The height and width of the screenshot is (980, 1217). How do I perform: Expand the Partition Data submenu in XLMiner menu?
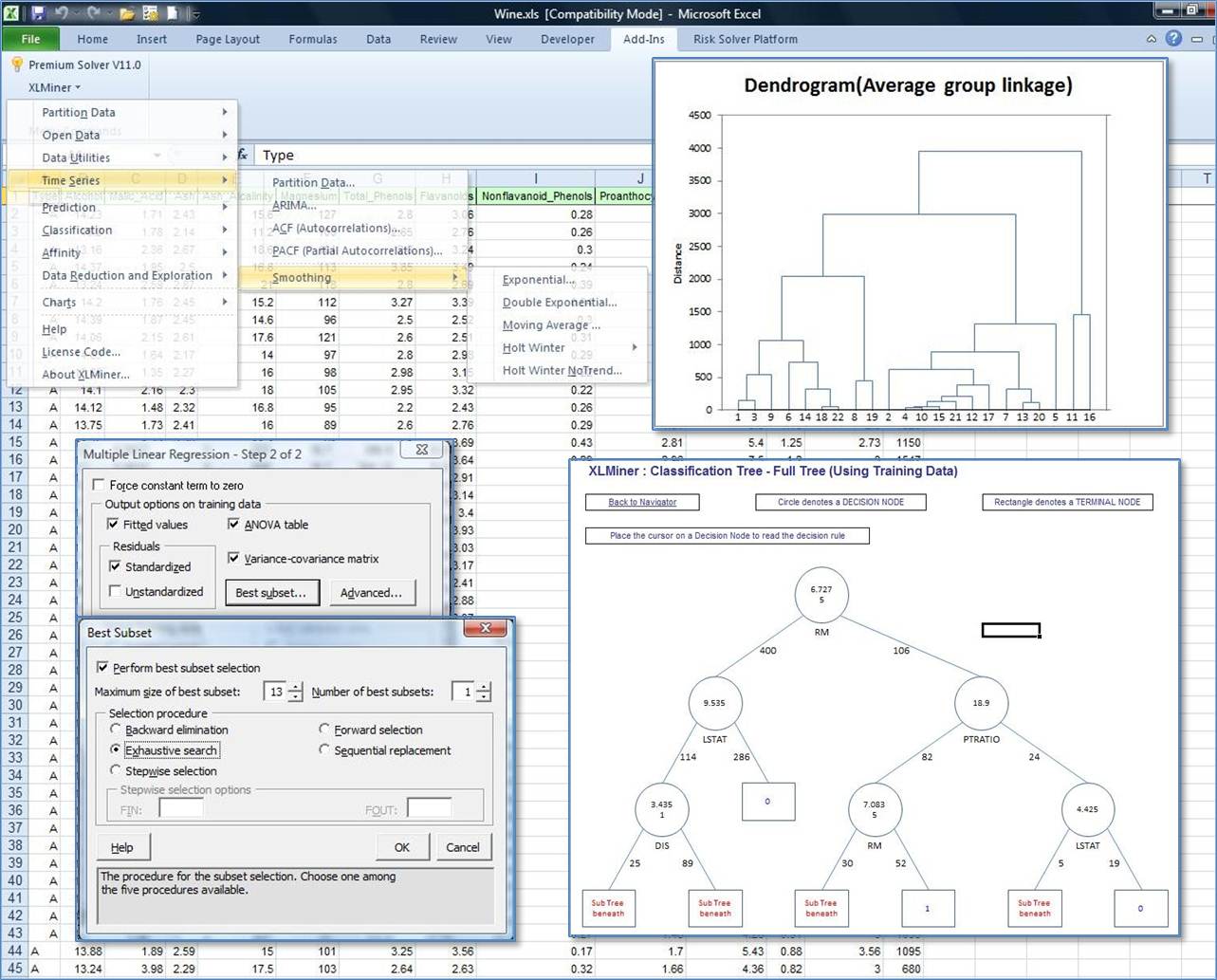coord(121,112)
